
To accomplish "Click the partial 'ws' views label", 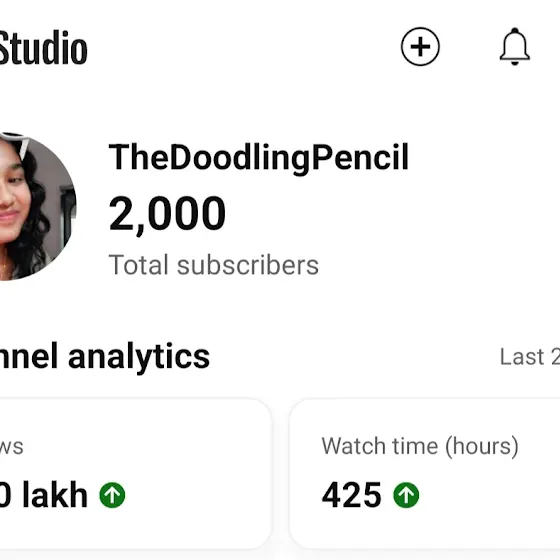I will point(12,447).
